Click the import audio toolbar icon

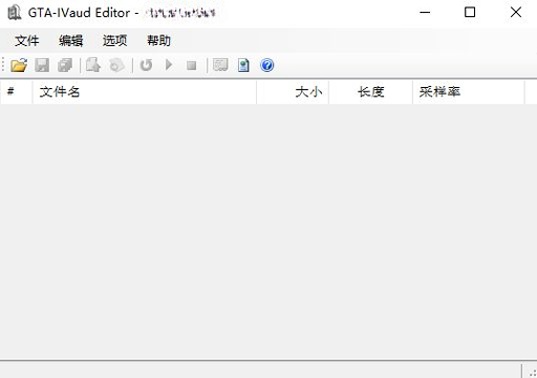pos(116,65)
